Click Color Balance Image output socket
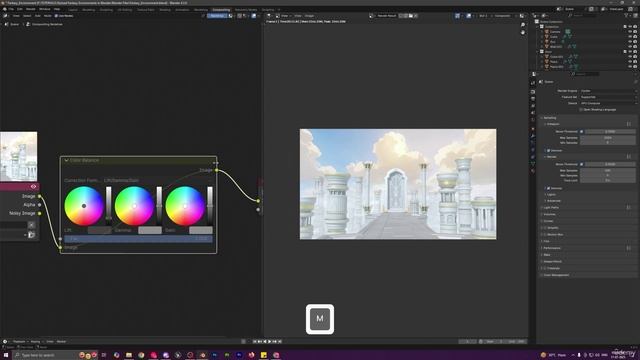 click(217, 170)
